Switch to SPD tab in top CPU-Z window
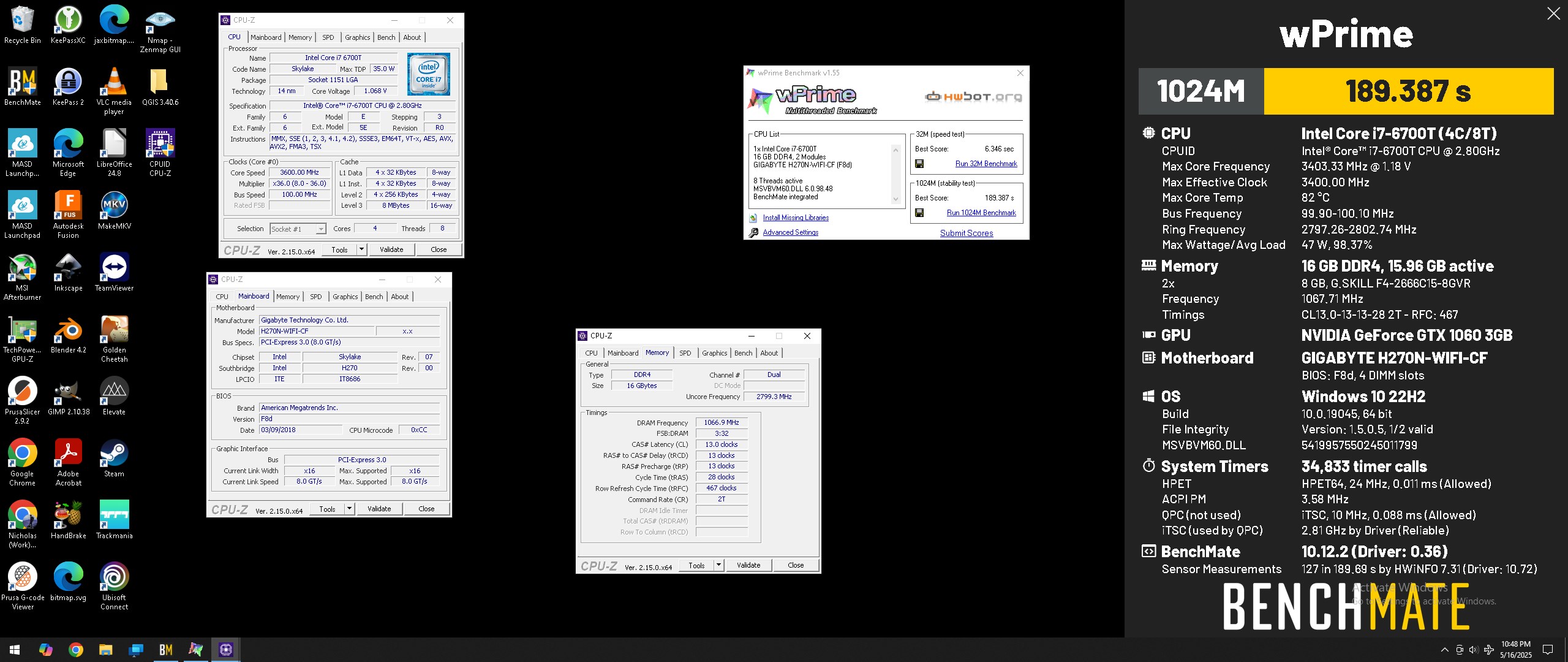The image size is (1568, 662). tap(328, 37)
